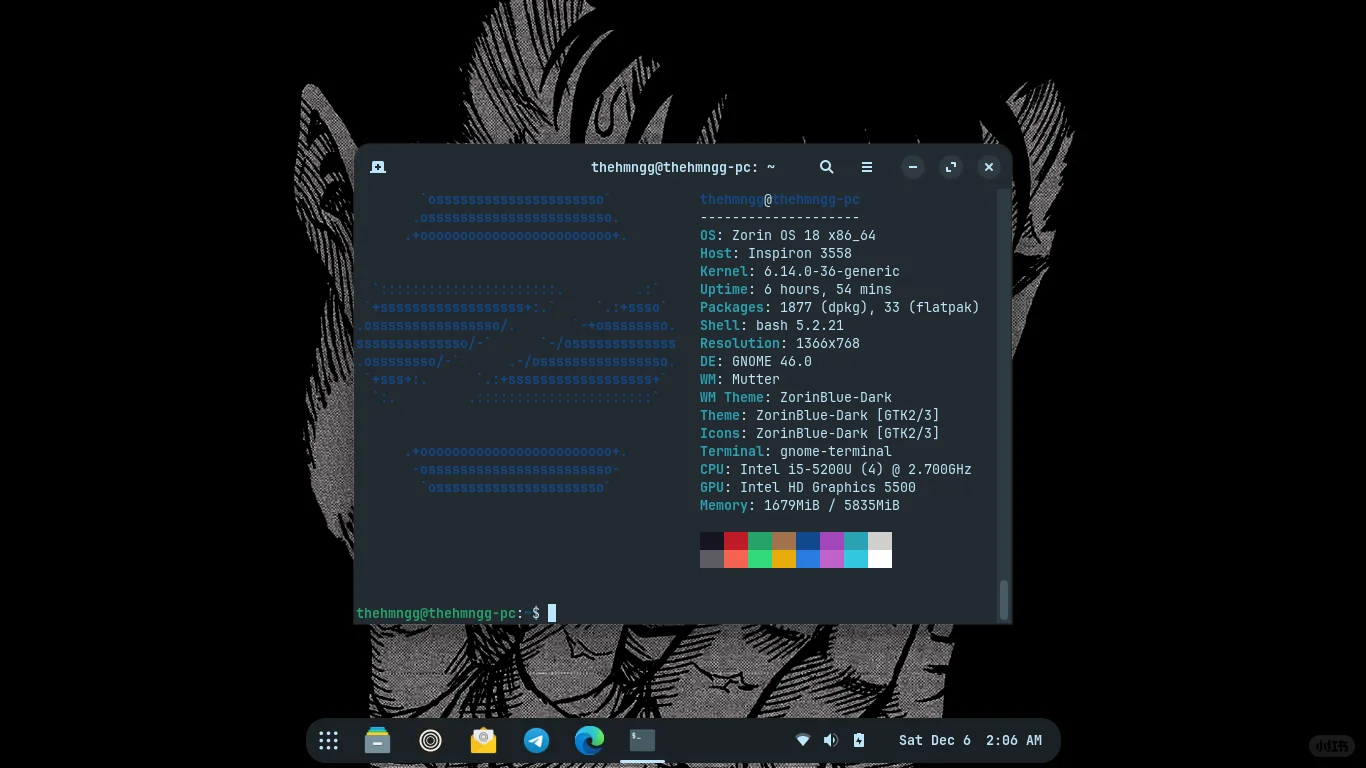This screenshot has width=1366, height=768.
Task: Click the "Uptime: 6 hours, 54 mins" line
Action: (x=796, y=290)
